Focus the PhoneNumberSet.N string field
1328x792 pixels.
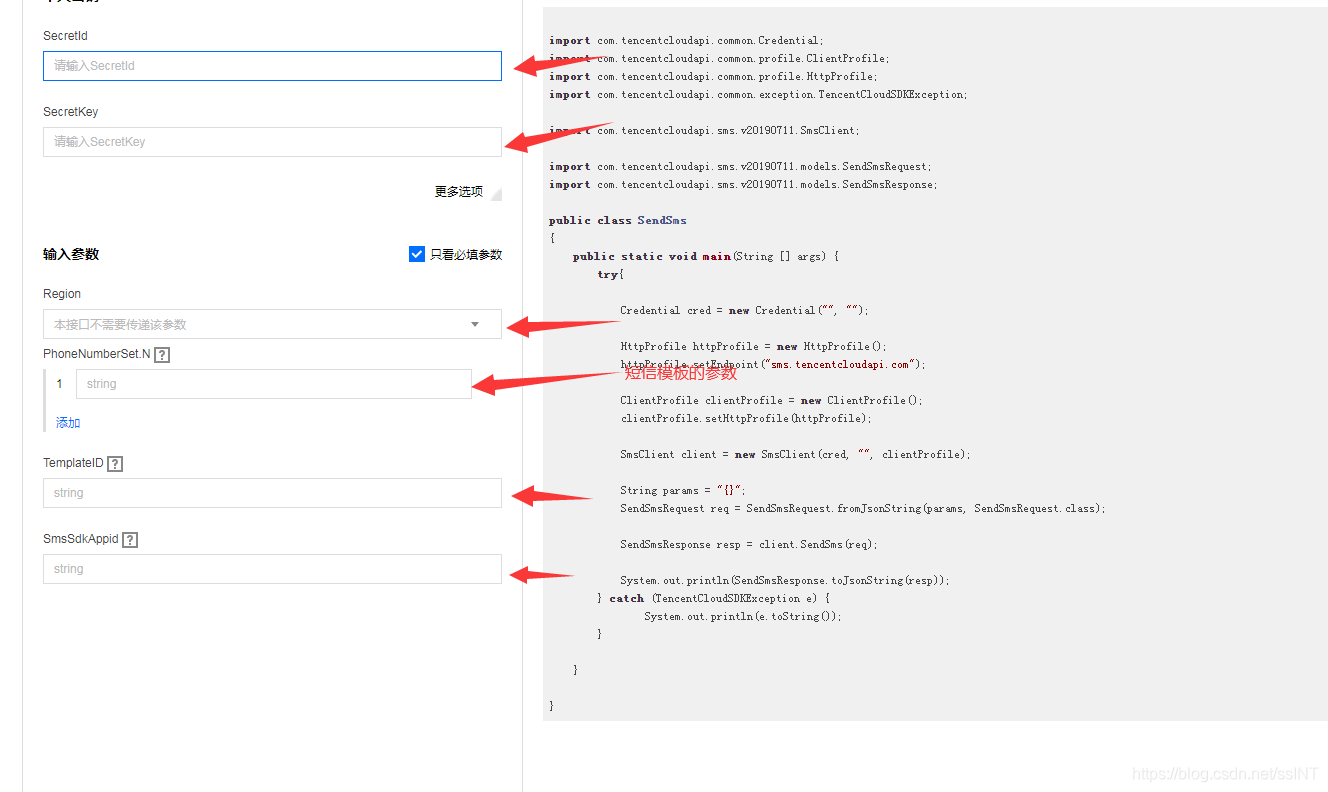(x=274, y=384)
